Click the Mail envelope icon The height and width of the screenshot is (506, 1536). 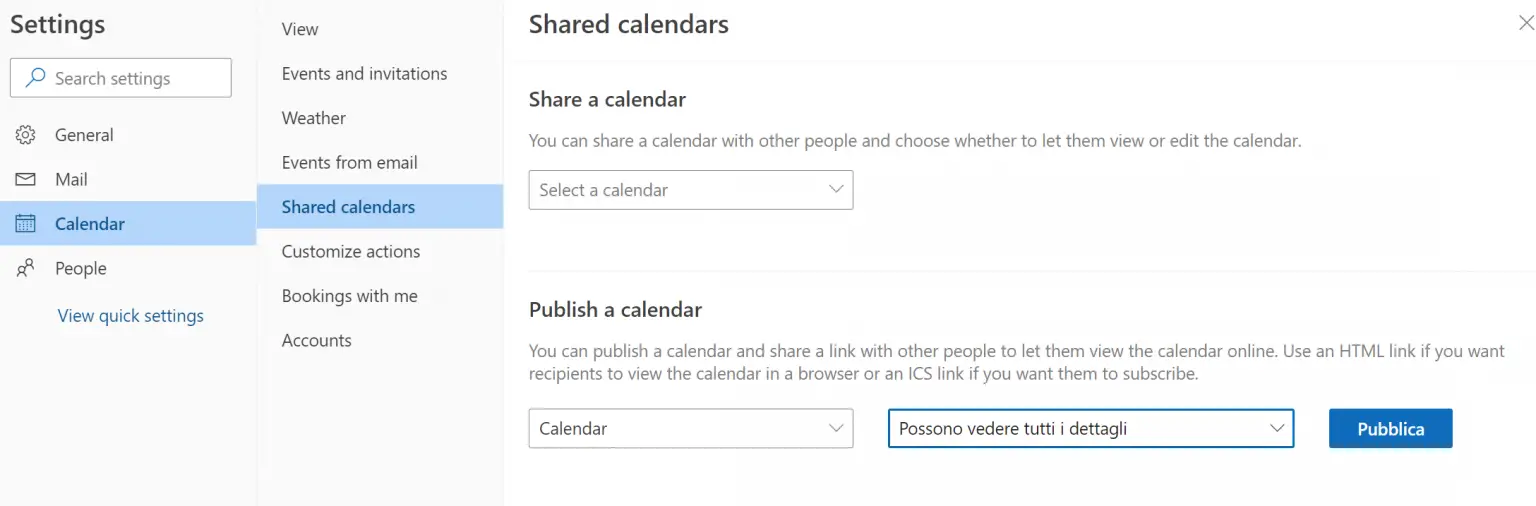(25, 179)
